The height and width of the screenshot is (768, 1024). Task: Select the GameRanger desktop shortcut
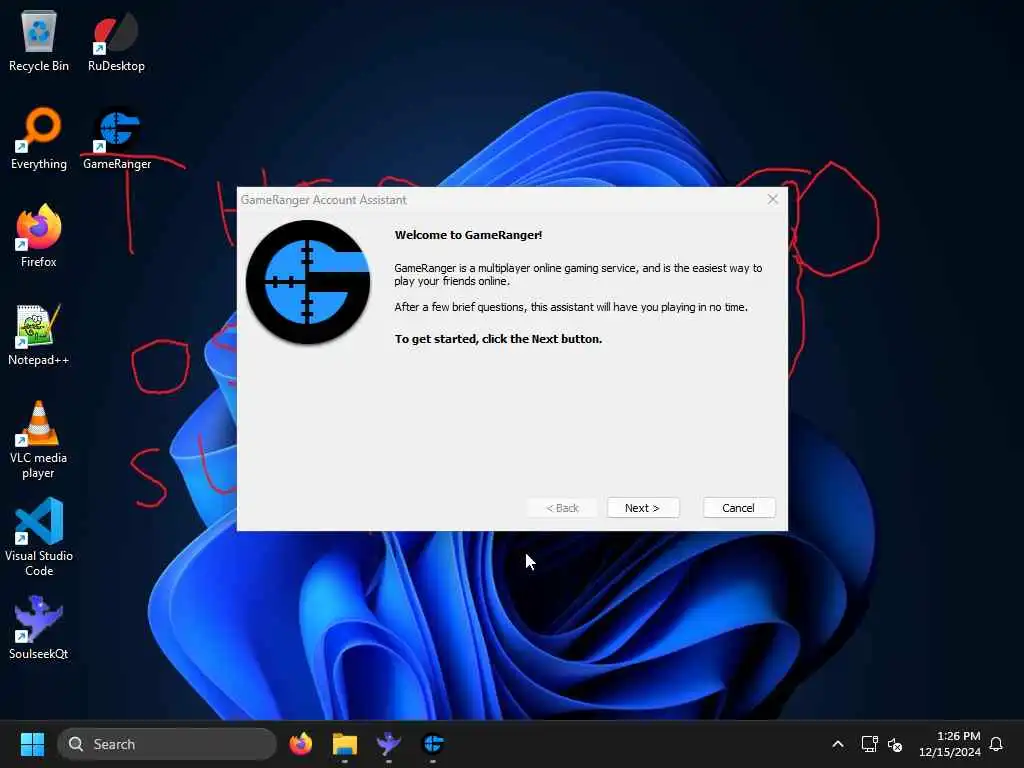click(117, 138)
